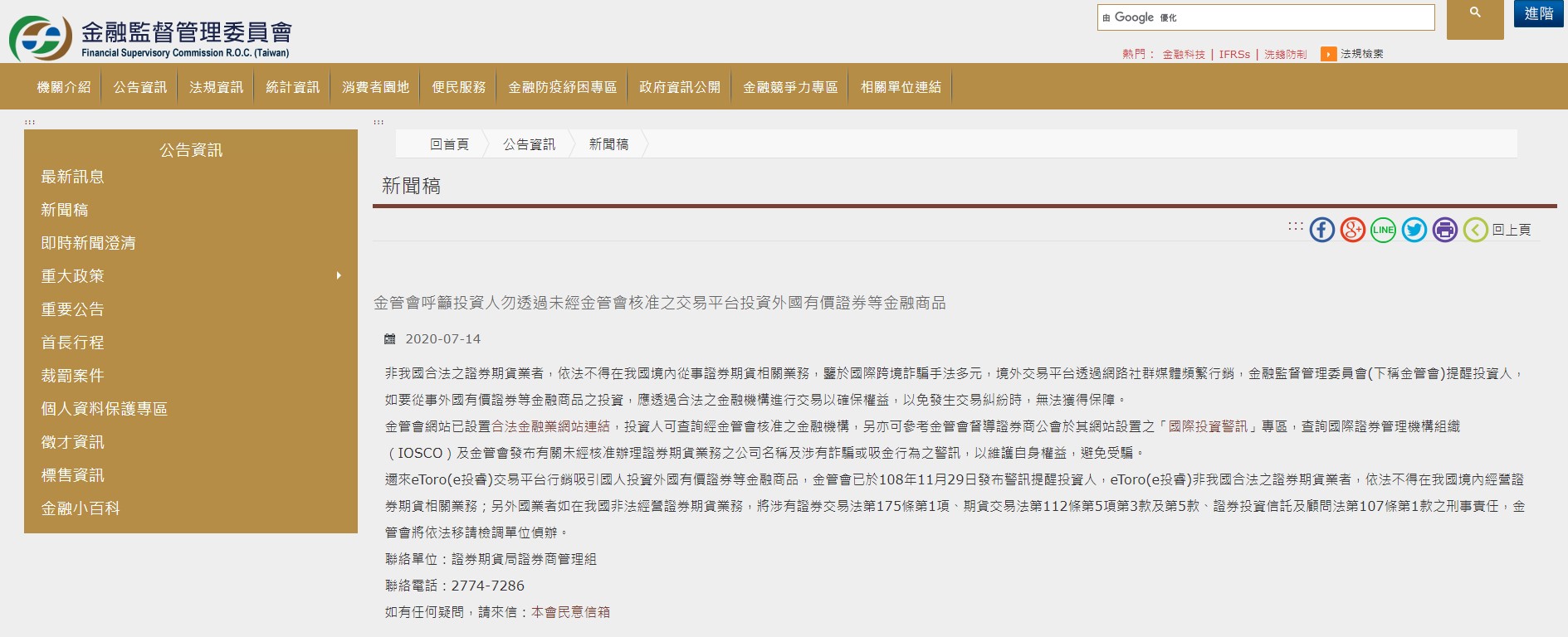This screenshot has width=1568, height=637.
Task: Click the content-area ::: marker above breadcrumb
Action: pos(379,122)
